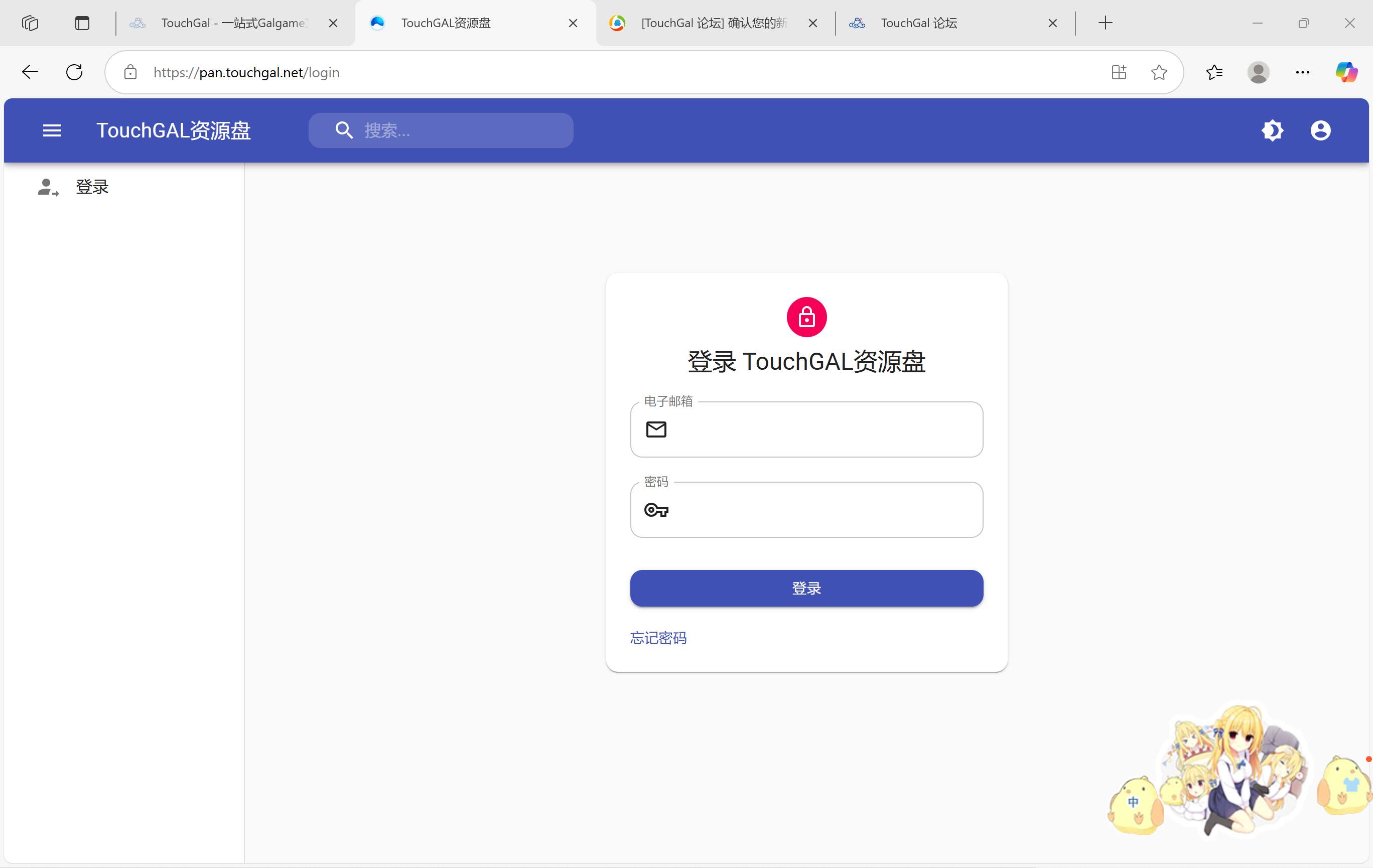Screen dimensions: 1373x868
Task: Open the account avatar menu in header
Action: point(1320,130)
